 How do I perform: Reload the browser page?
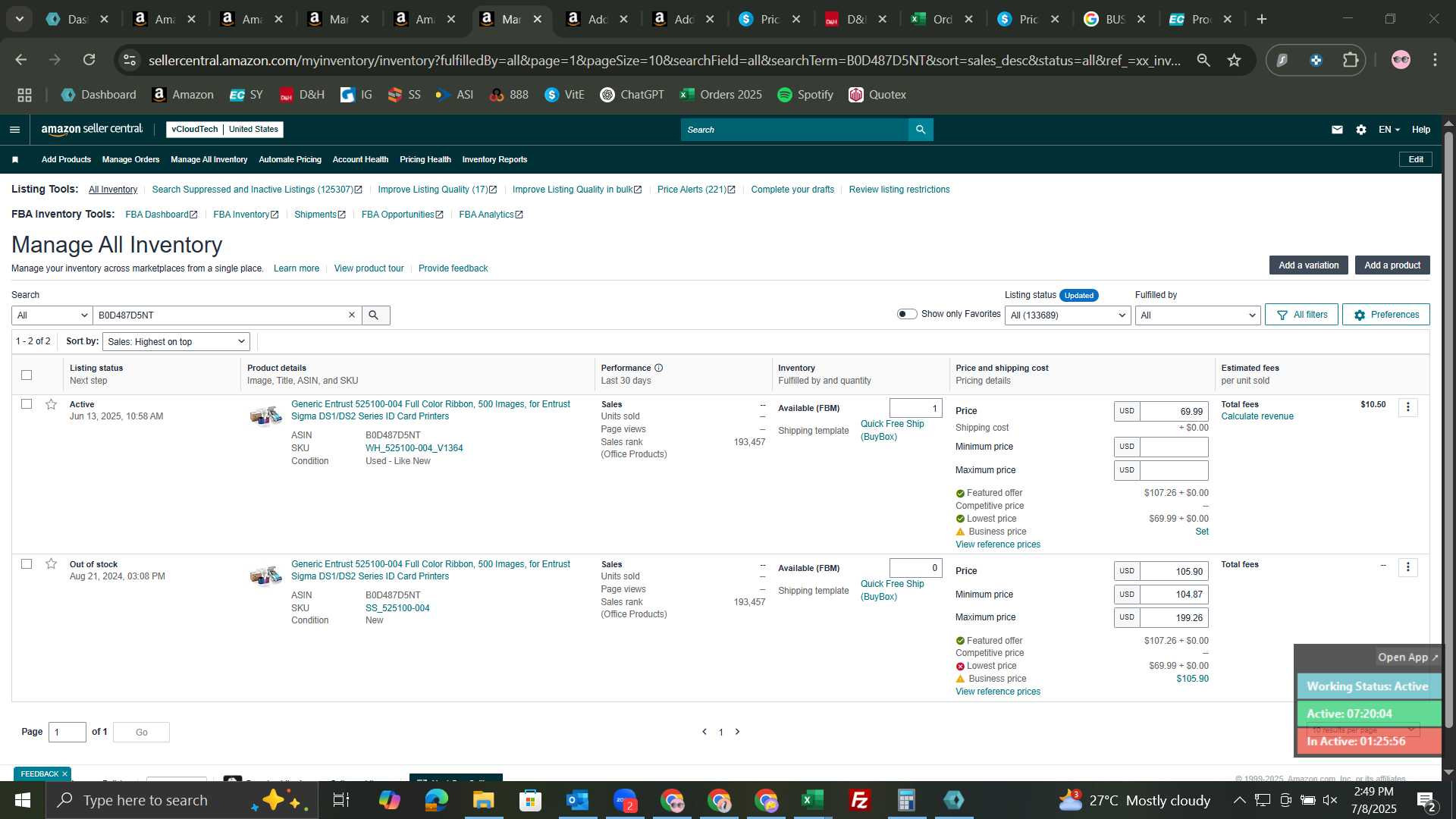coord(89,60)
